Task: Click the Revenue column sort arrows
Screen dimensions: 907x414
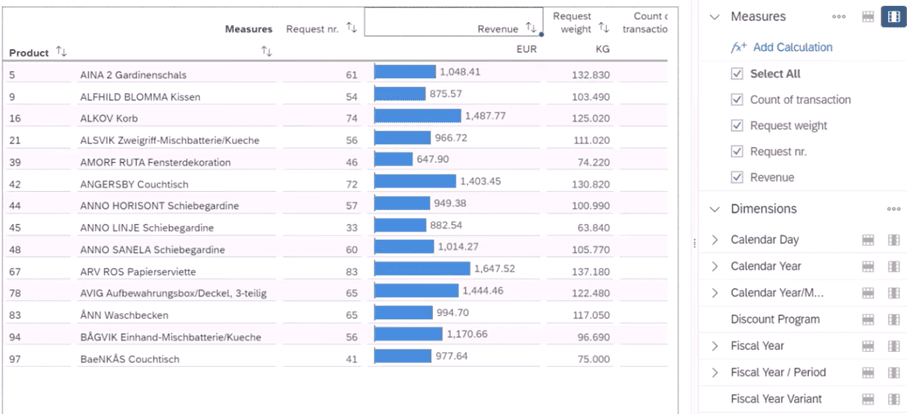Action: click(531, 29)
